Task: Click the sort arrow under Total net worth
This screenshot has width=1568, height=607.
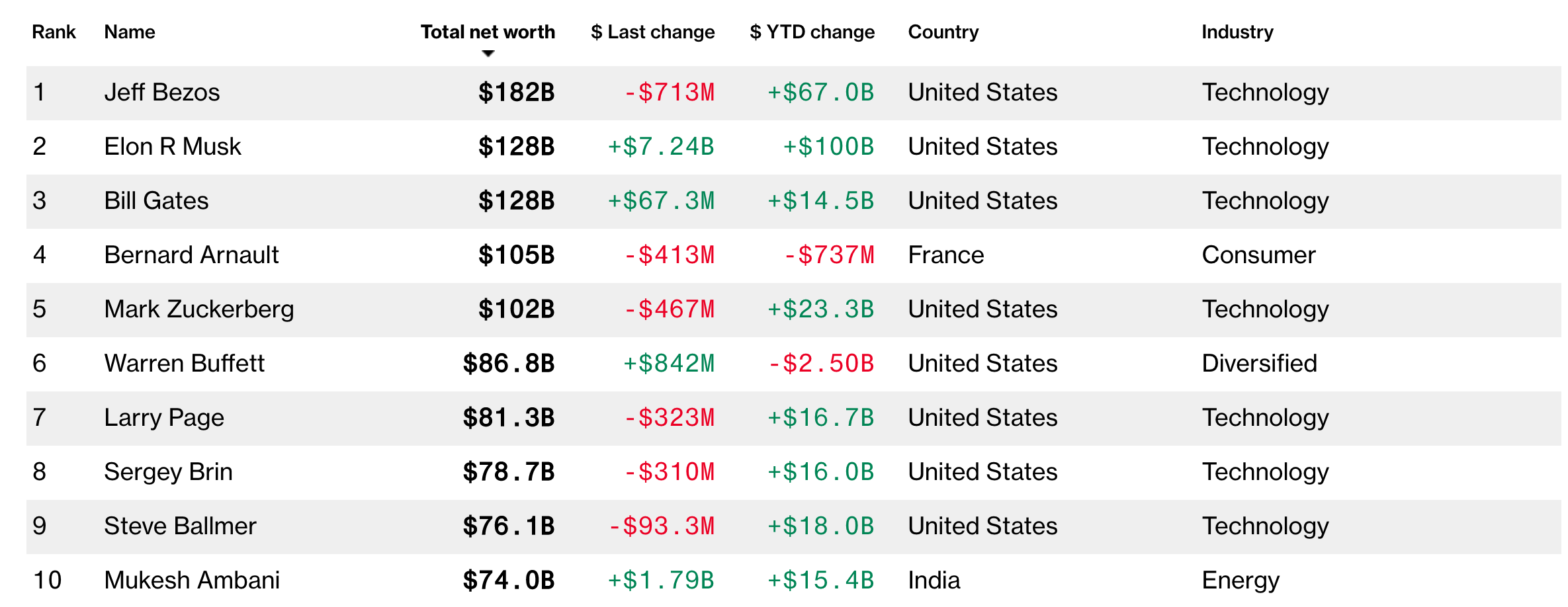Action: pos(488,54)
